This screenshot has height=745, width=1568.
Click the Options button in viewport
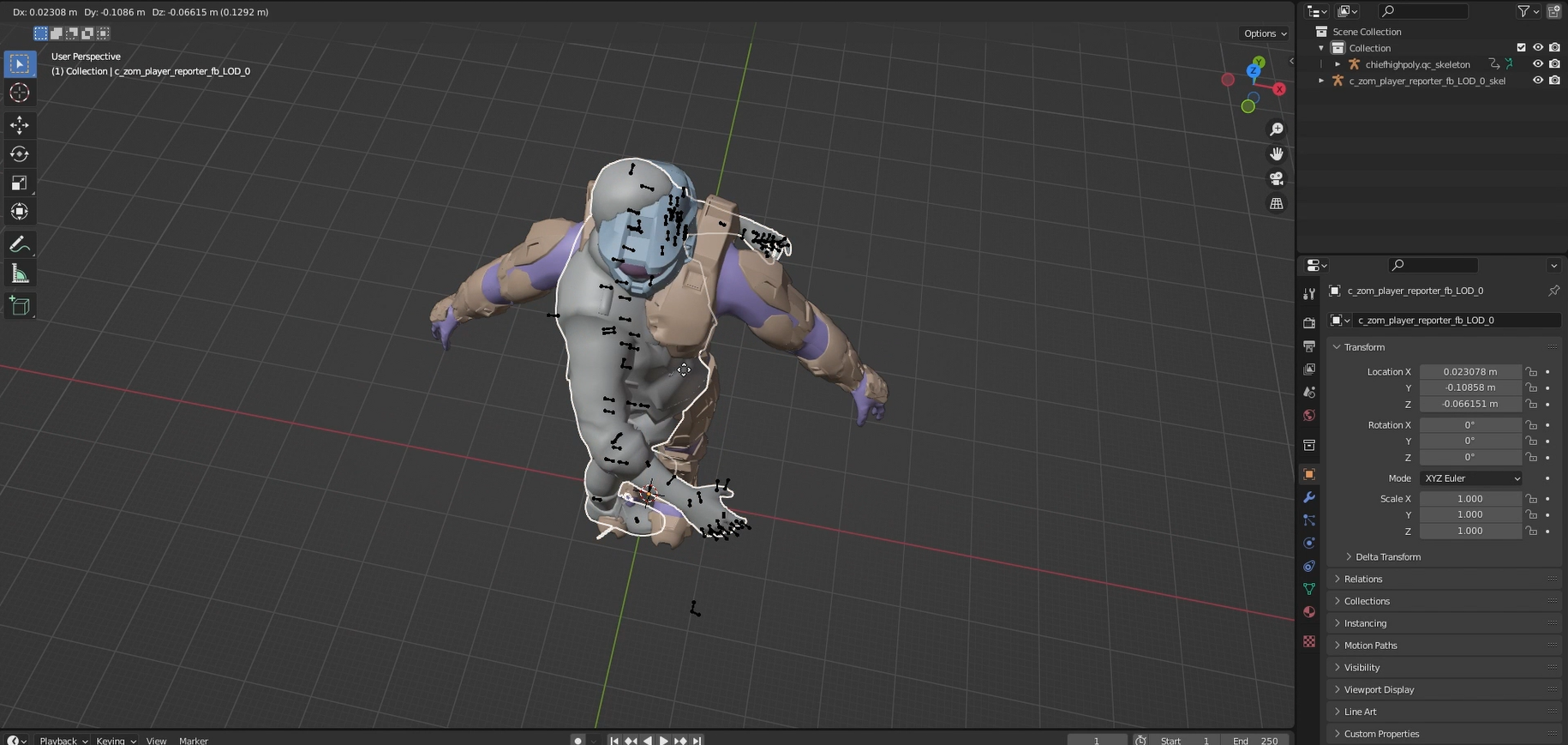1265,33
